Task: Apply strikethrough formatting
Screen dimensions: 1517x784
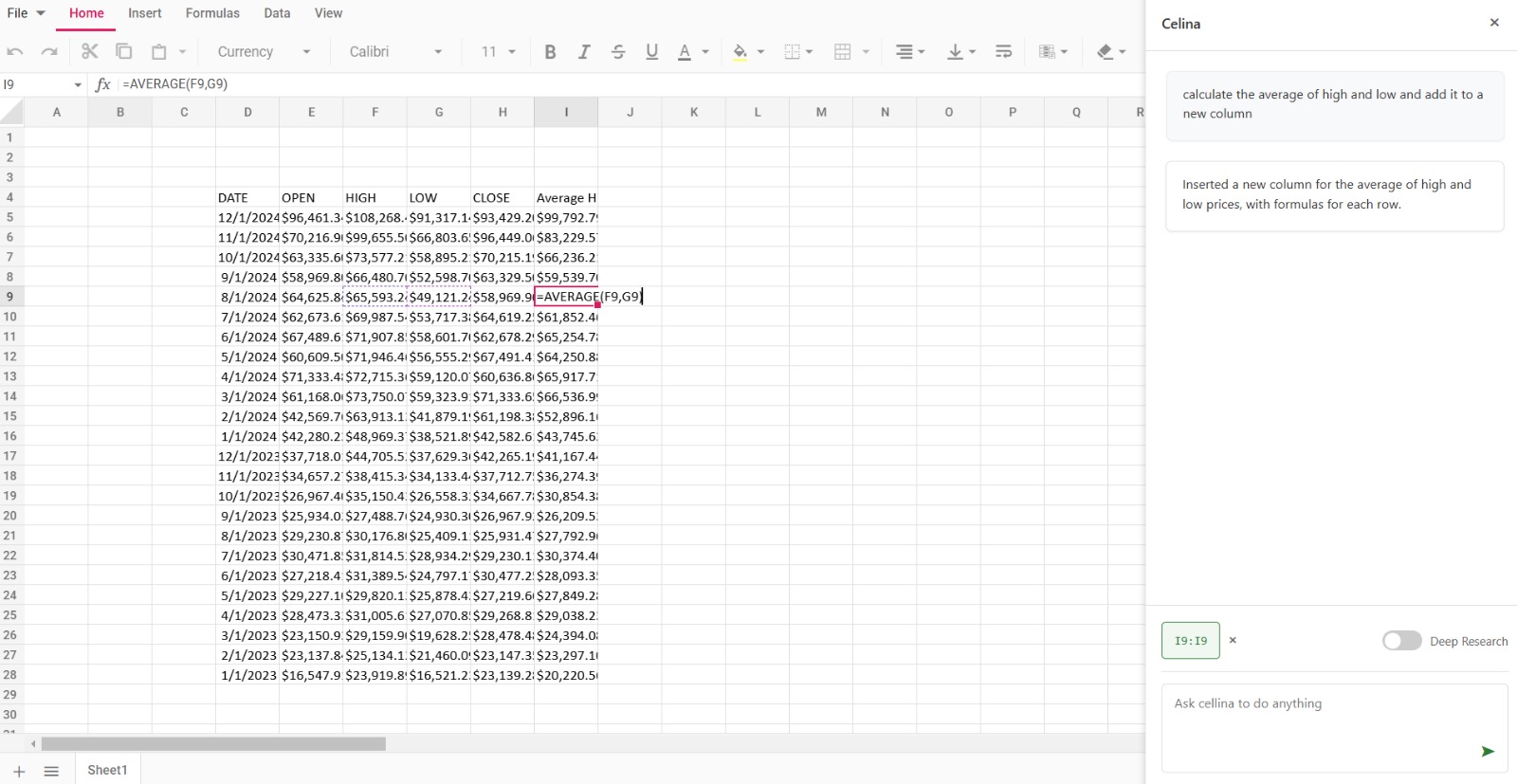Action: tap(618, 52)
